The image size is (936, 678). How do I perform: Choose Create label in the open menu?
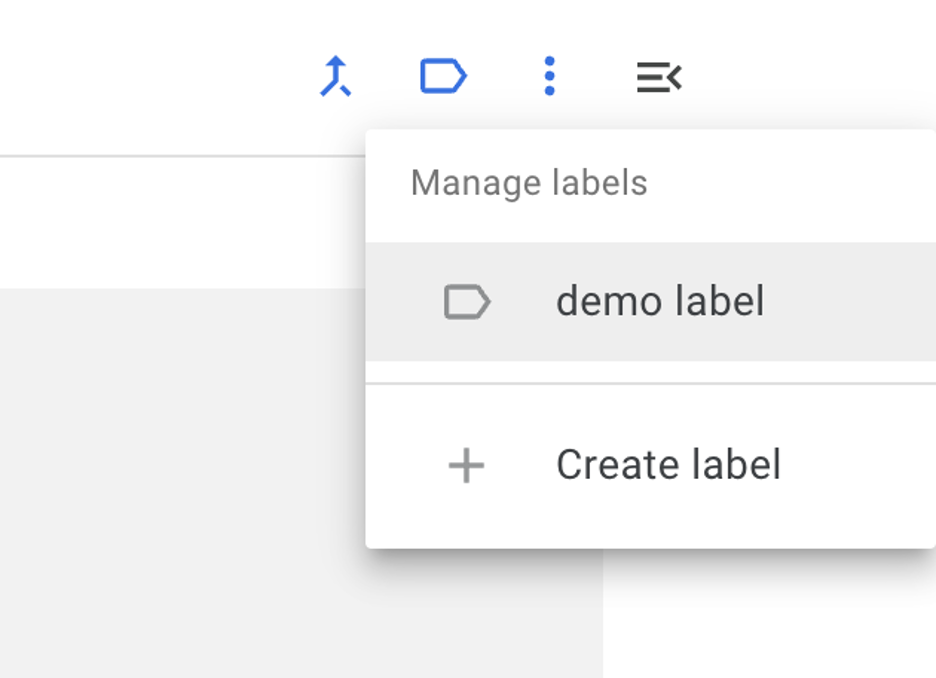668,464
